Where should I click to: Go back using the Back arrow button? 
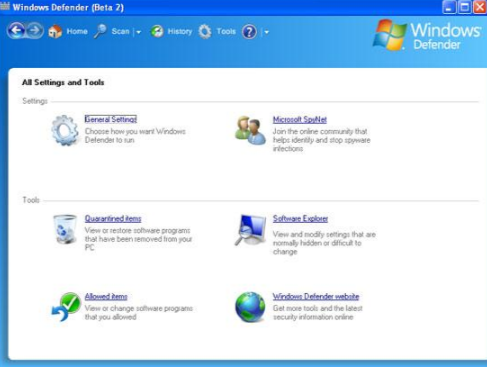(x=16, y=31)
